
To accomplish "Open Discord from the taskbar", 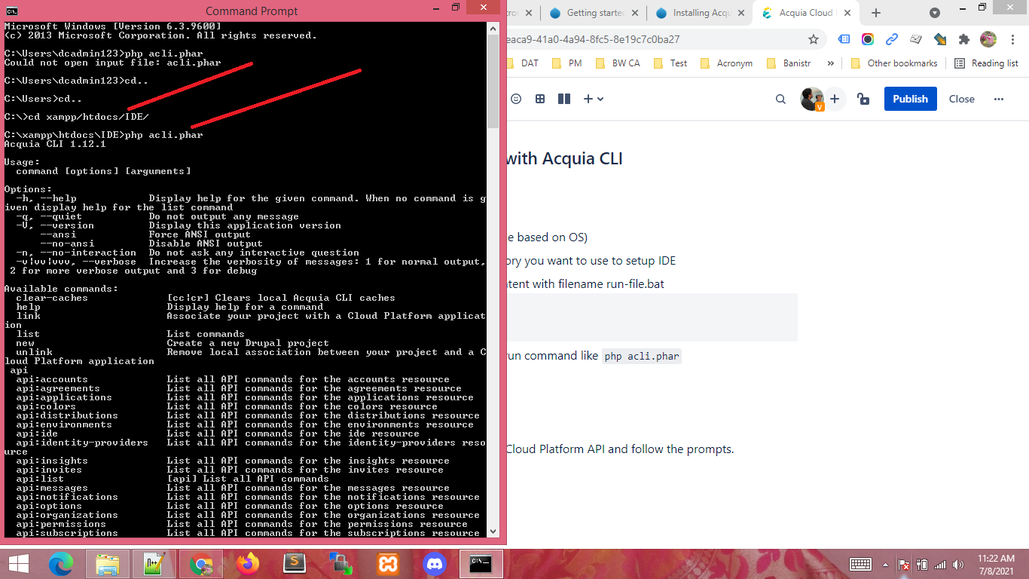I will [434, 563].
